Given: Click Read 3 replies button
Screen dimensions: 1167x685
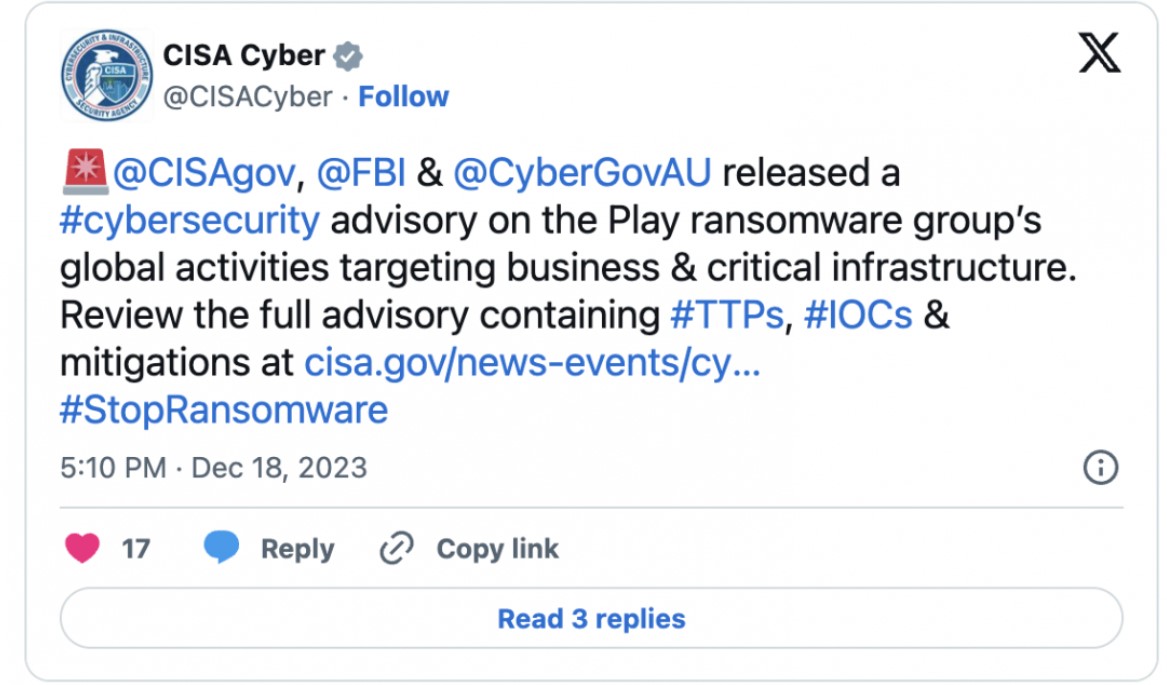Looking at the screenshot, I should click(591, 619).
